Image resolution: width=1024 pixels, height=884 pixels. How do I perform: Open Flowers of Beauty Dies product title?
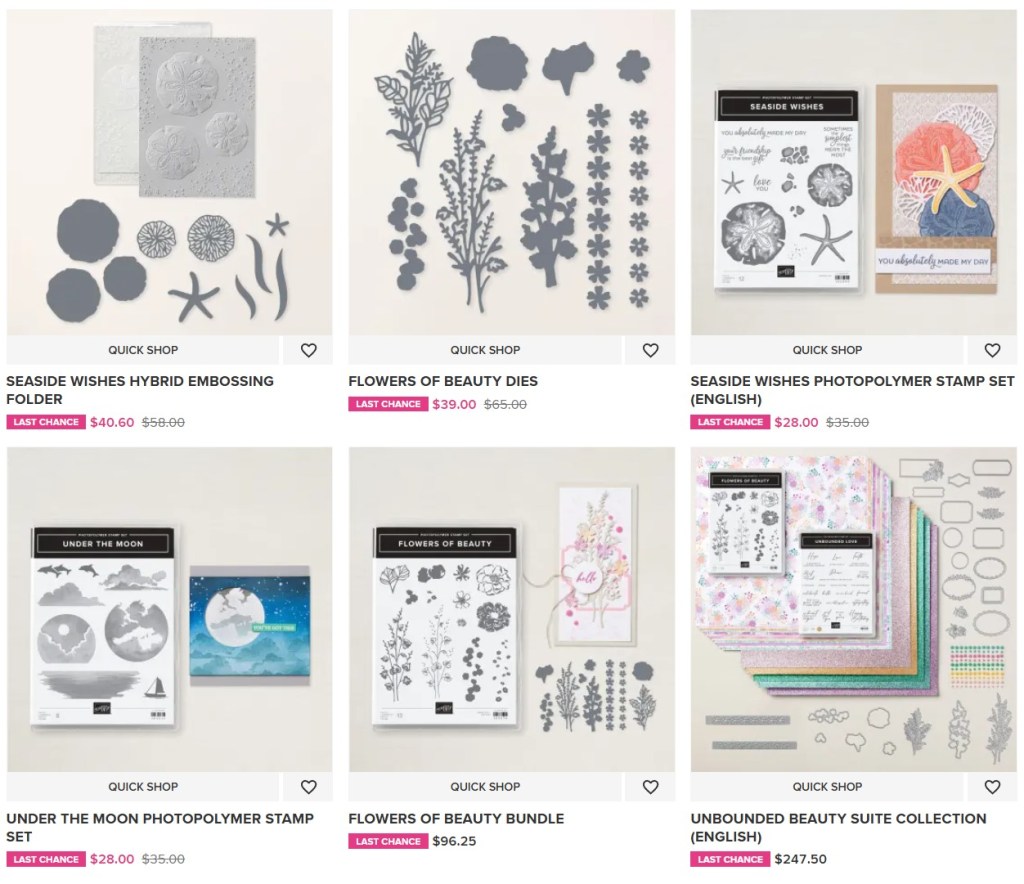tap(443, 381)
